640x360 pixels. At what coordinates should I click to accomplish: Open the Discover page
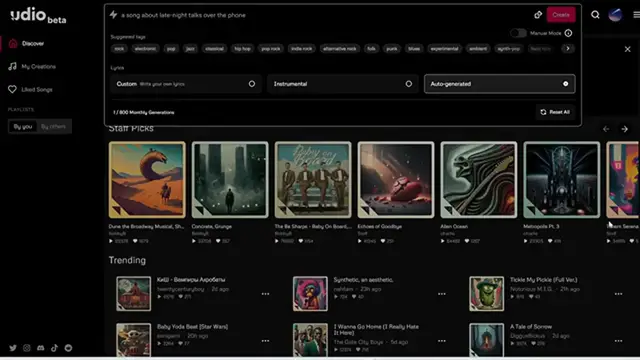click(x=33, y=43)
